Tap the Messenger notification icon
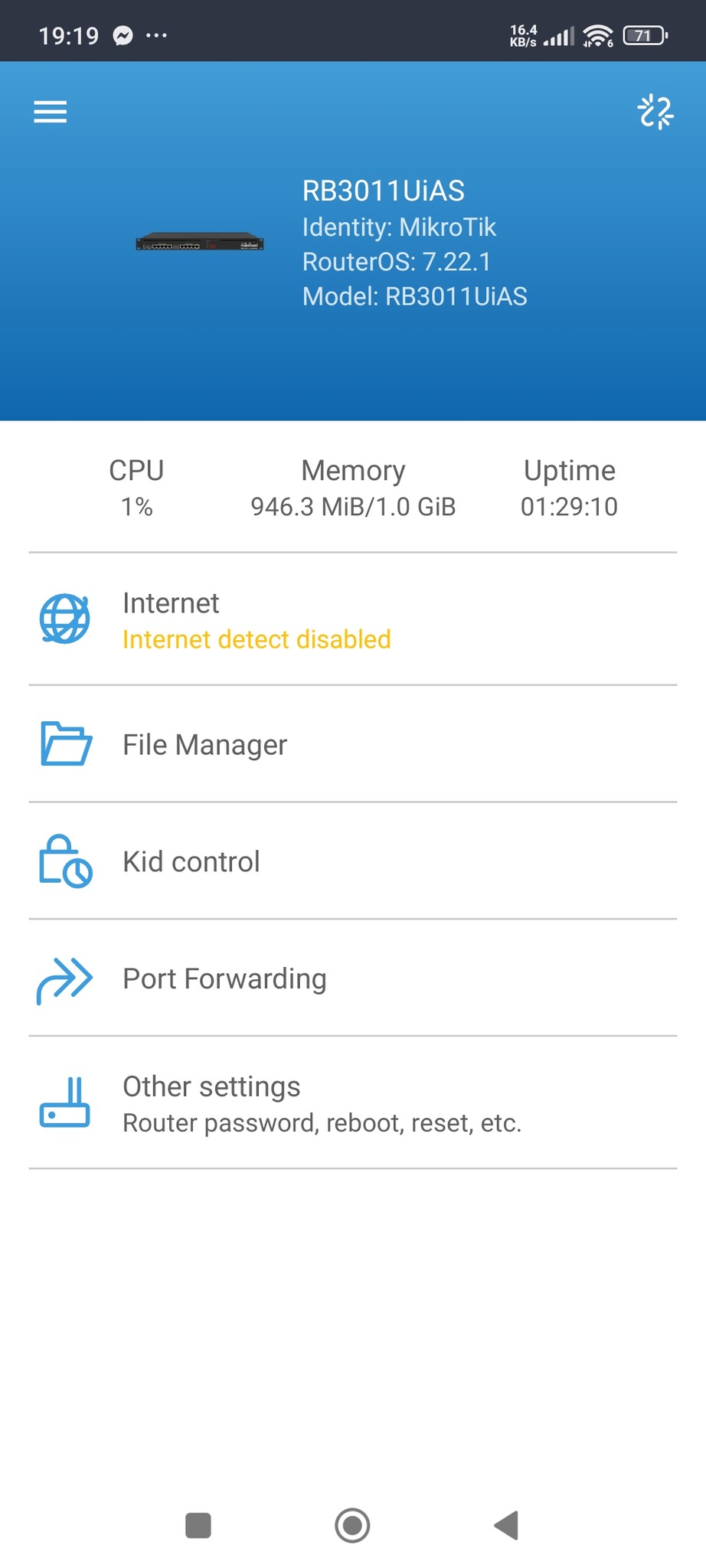This screenshot has height=1568, width=706. coord(123,35)
